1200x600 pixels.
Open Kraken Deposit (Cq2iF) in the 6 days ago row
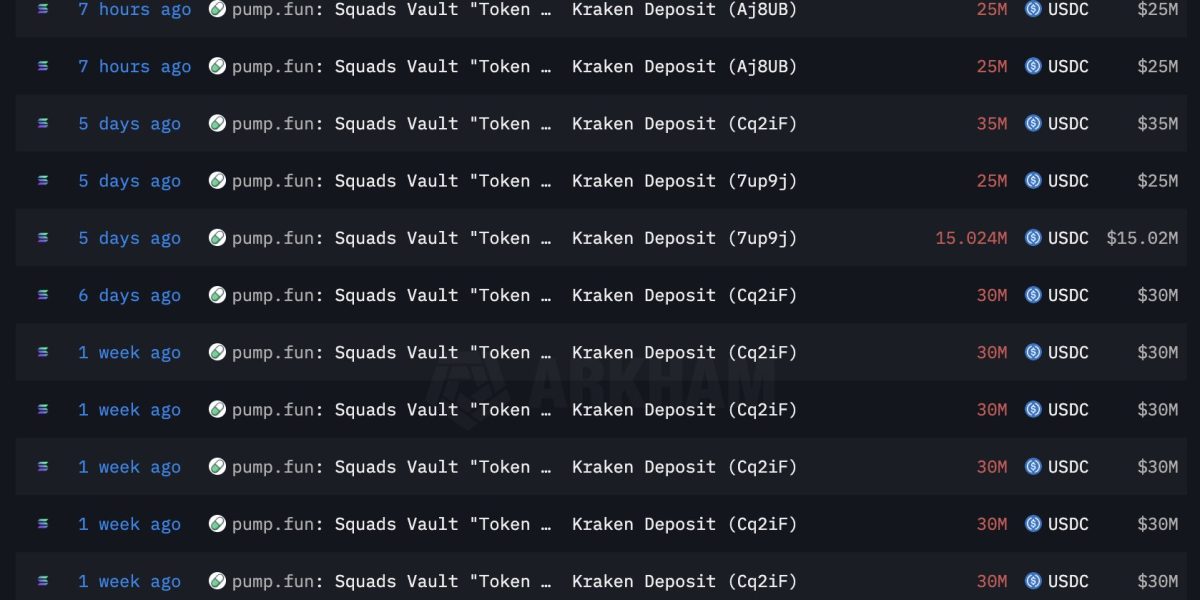684,295
